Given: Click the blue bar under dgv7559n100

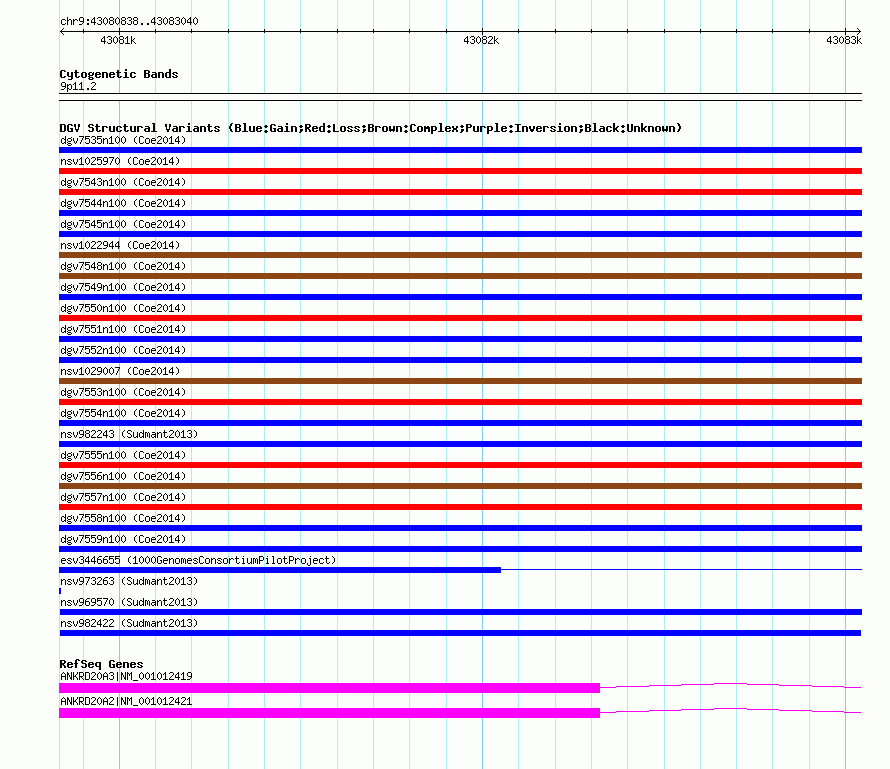Looking at the screenshot, I should coord(460,549).
